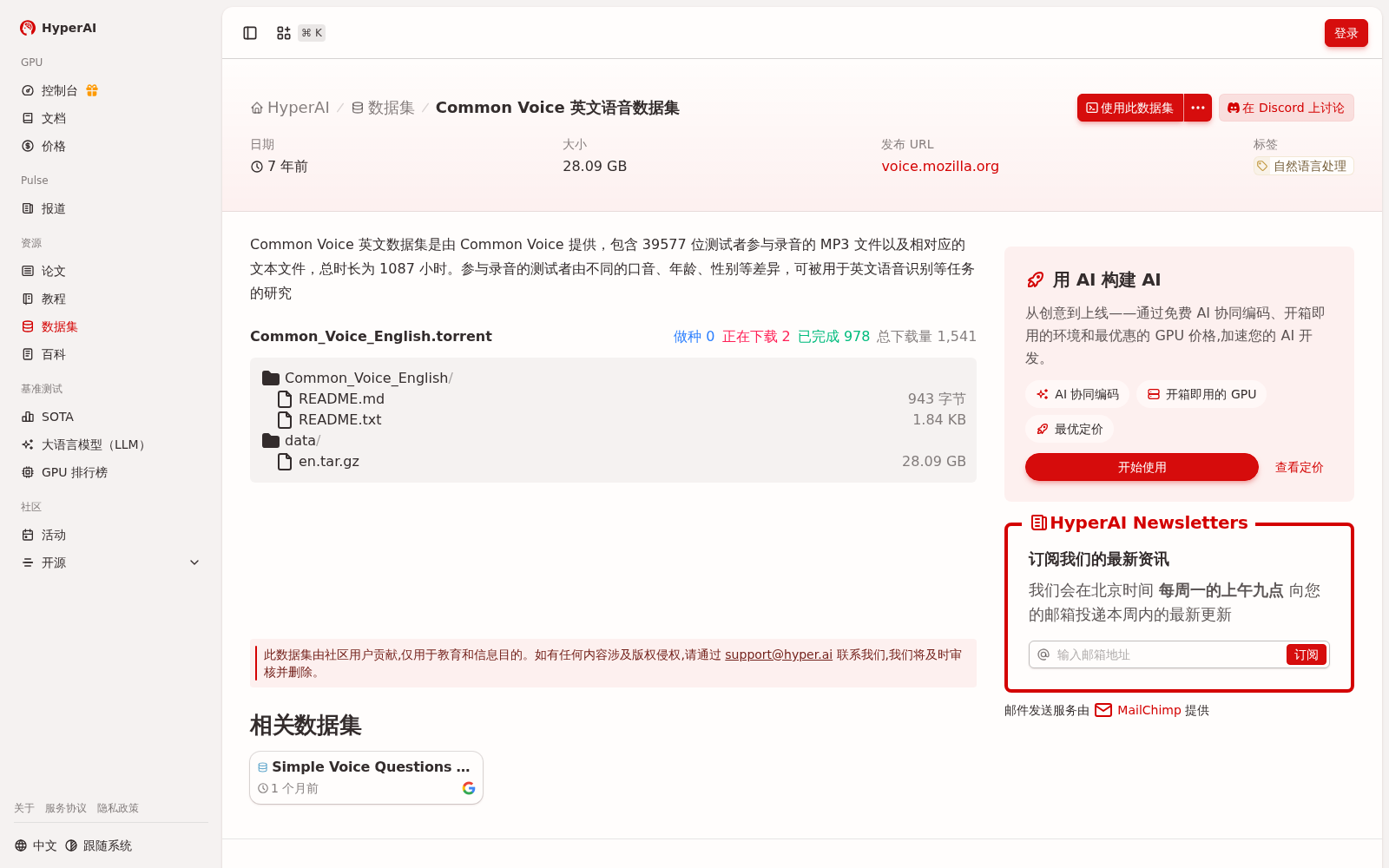Click README.md file icon

(285, 398)
